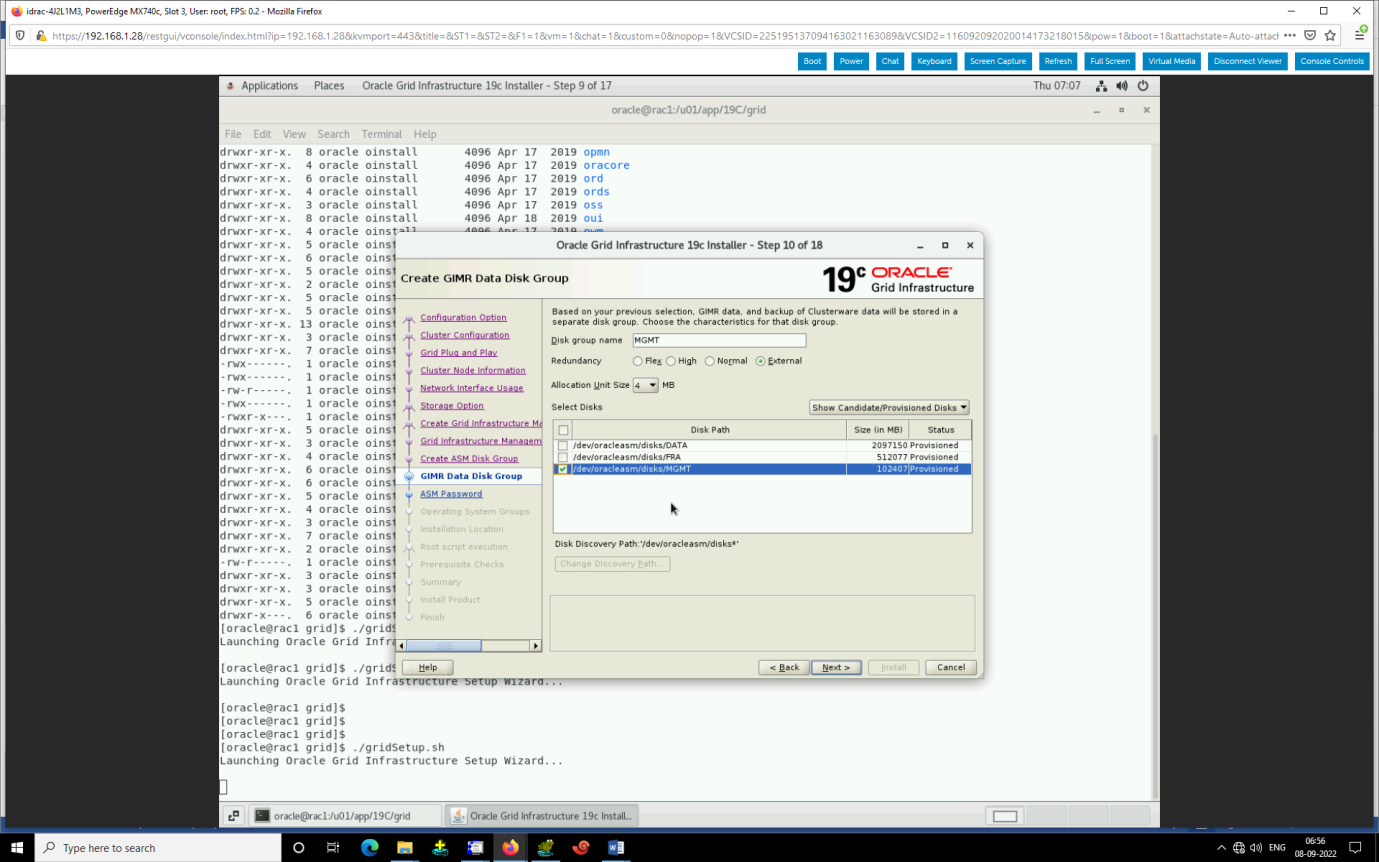Open iDRAC Chat

890,61
